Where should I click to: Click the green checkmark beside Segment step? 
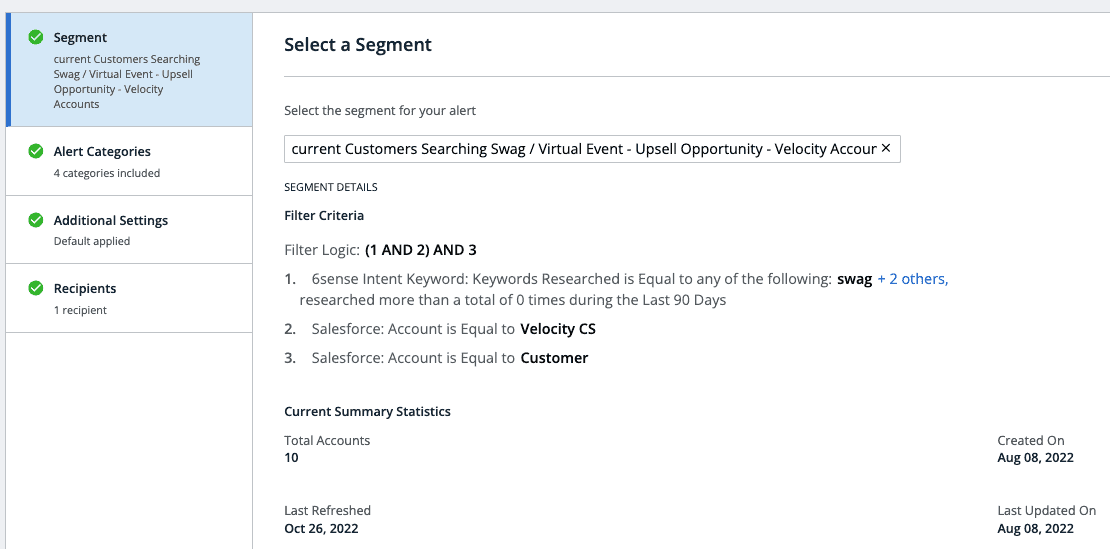(36, 38)
